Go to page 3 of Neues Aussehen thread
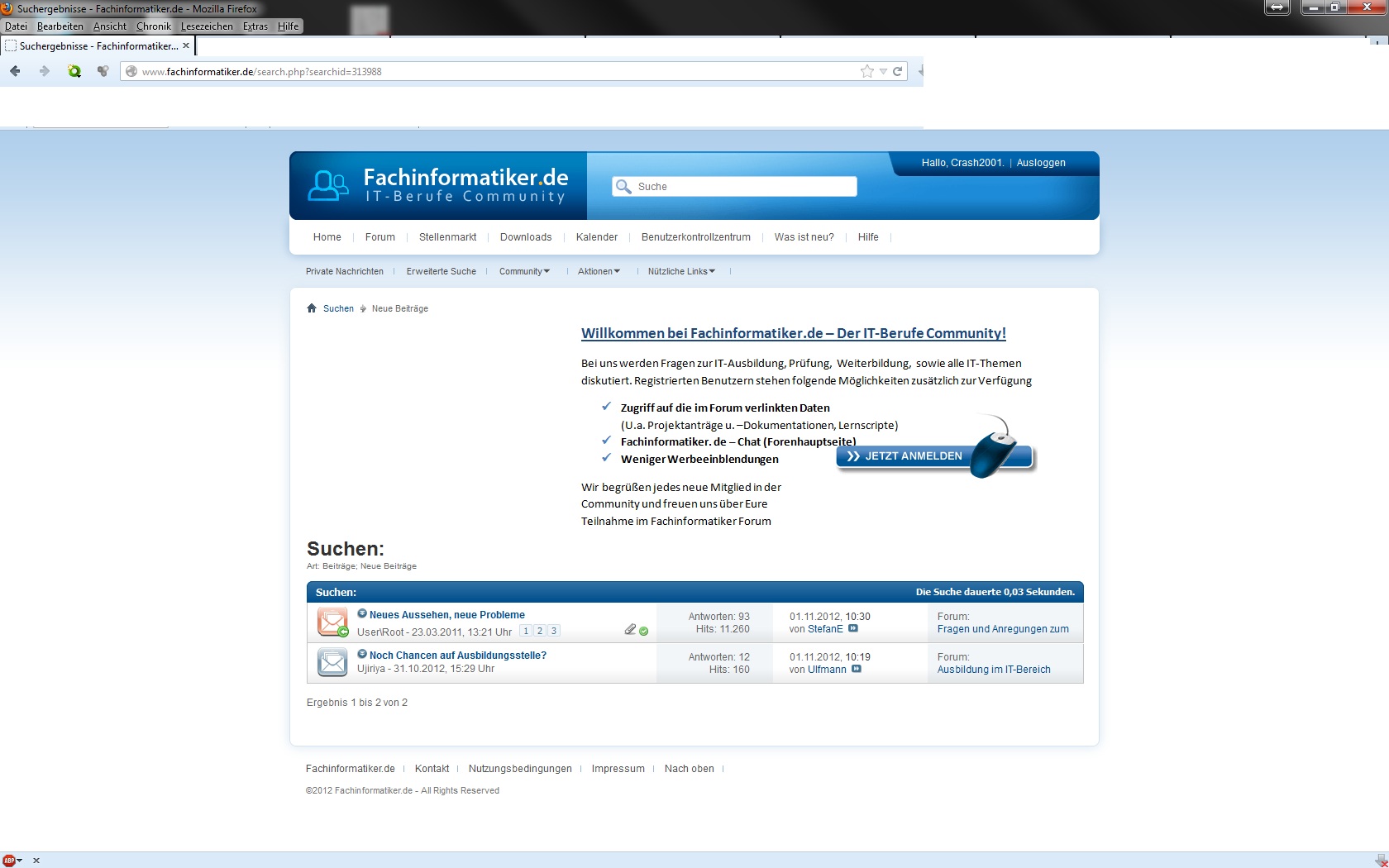Screen dimensions: 1389x868 tap(554, 631)
